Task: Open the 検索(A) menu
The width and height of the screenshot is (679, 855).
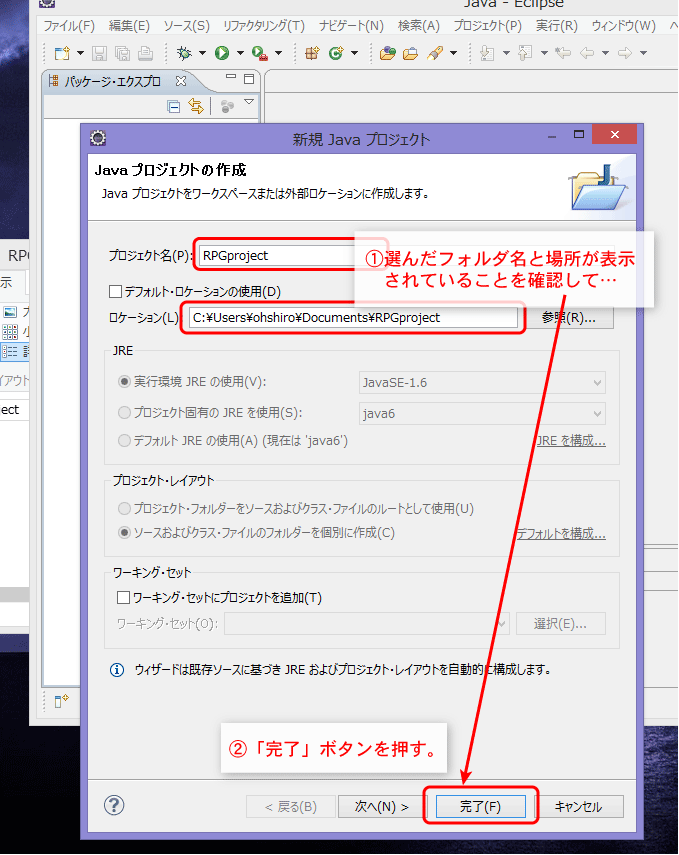Action: tap(419, 26)
